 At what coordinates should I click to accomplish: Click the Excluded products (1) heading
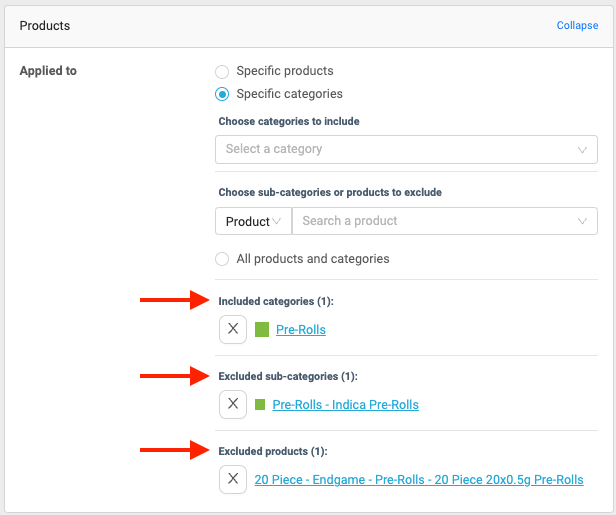coord(273,451)
